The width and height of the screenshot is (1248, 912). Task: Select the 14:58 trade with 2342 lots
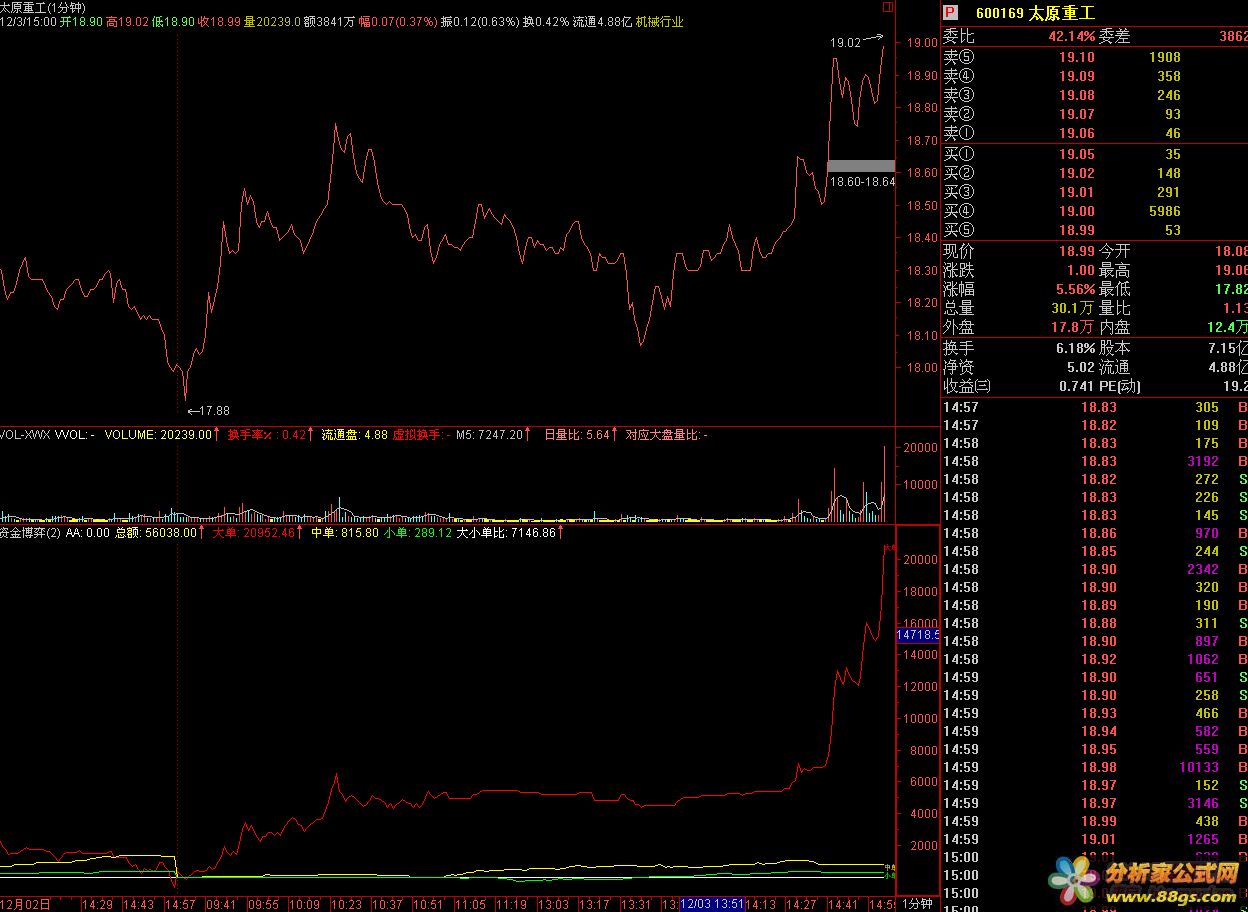pyautogui.click(x=1094, y=569)
